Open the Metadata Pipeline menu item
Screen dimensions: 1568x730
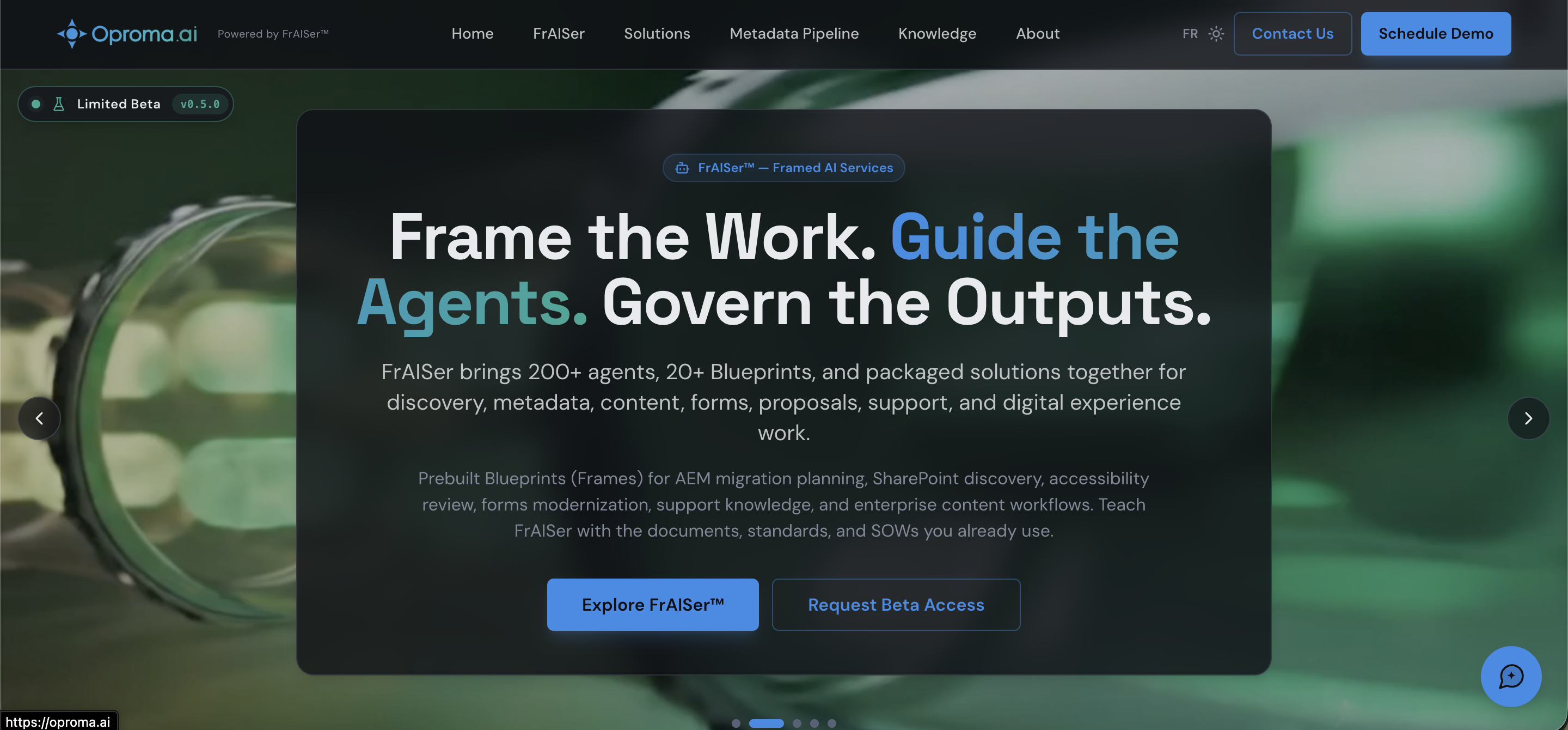point(794,33)
